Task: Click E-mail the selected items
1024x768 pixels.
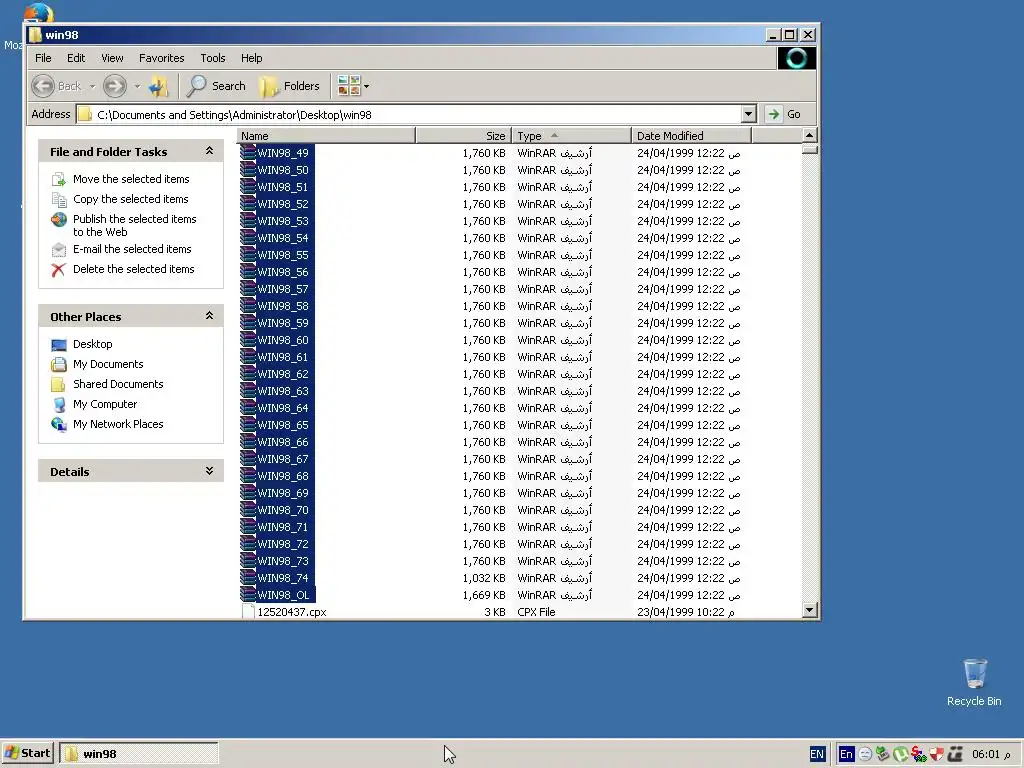Action: point(132,249)
